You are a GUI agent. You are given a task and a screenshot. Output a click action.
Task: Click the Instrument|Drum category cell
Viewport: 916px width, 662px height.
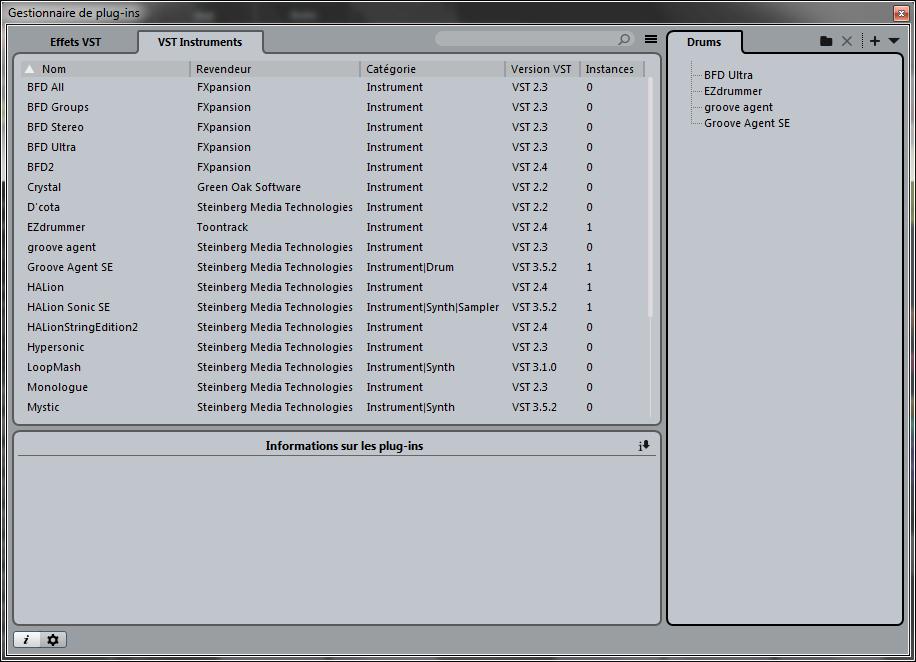[410, 267]
